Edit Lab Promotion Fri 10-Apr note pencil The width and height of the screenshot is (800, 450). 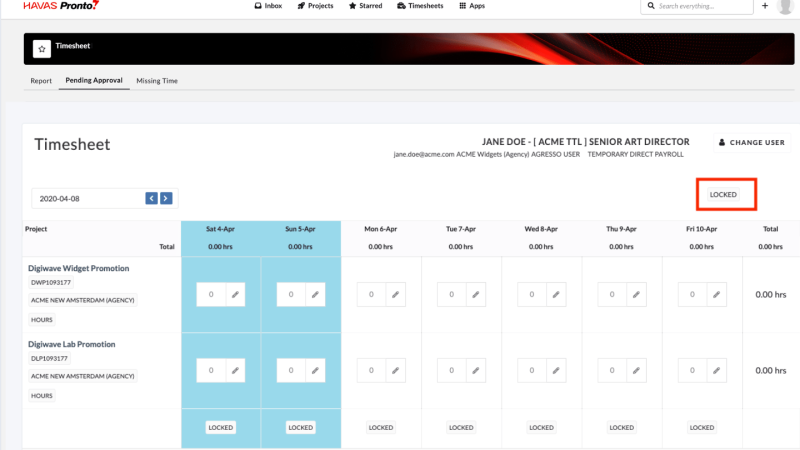click(x=716, y=370)
